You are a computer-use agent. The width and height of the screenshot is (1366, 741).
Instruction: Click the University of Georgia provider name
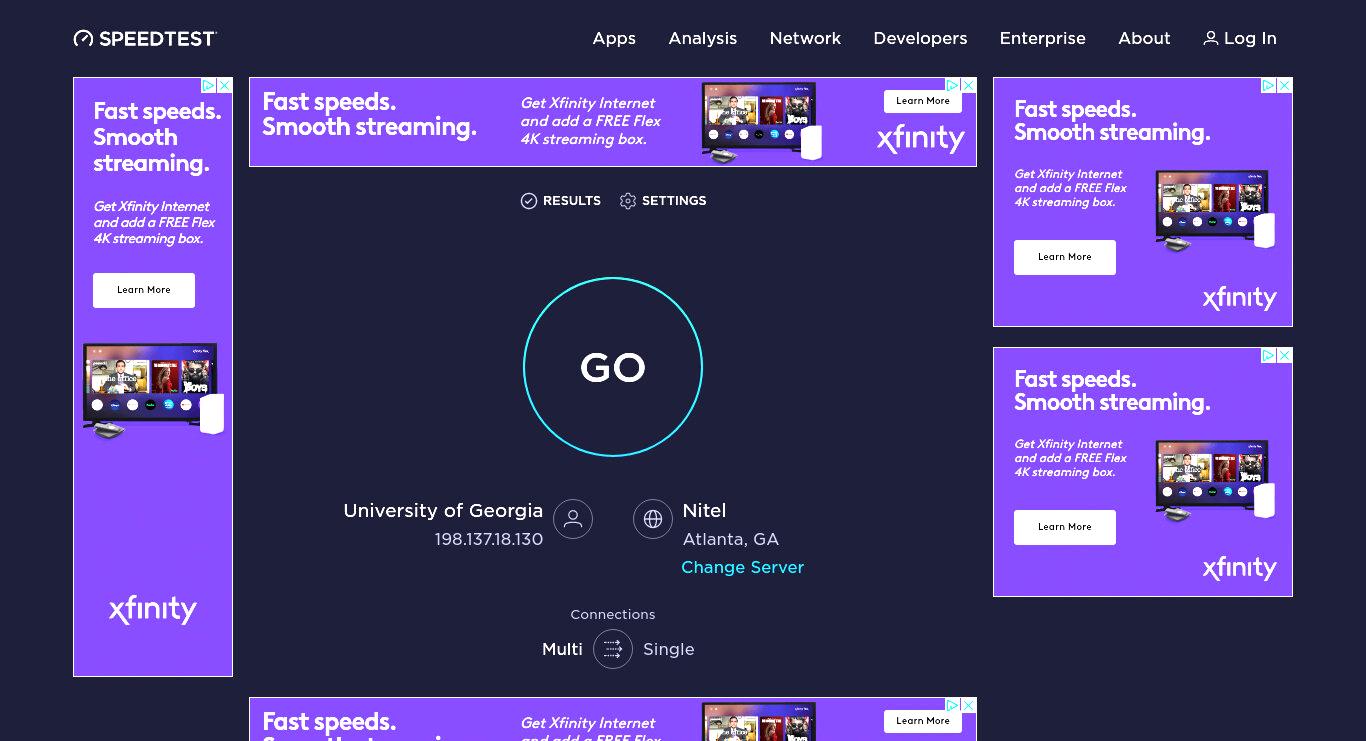[x=443, y=511]
